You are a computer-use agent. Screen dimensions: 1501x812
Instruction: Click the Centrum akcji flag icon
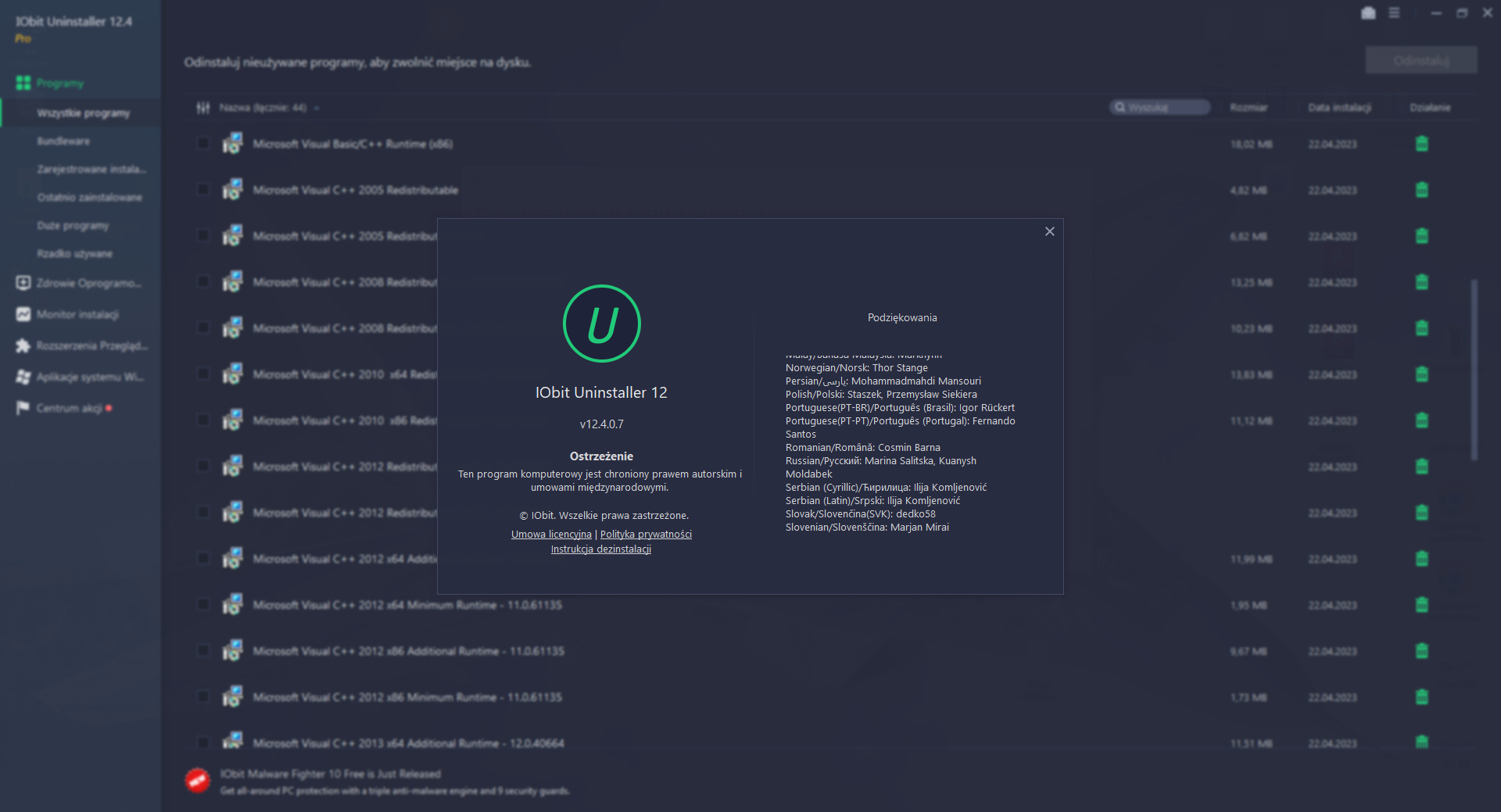[23, 408]
